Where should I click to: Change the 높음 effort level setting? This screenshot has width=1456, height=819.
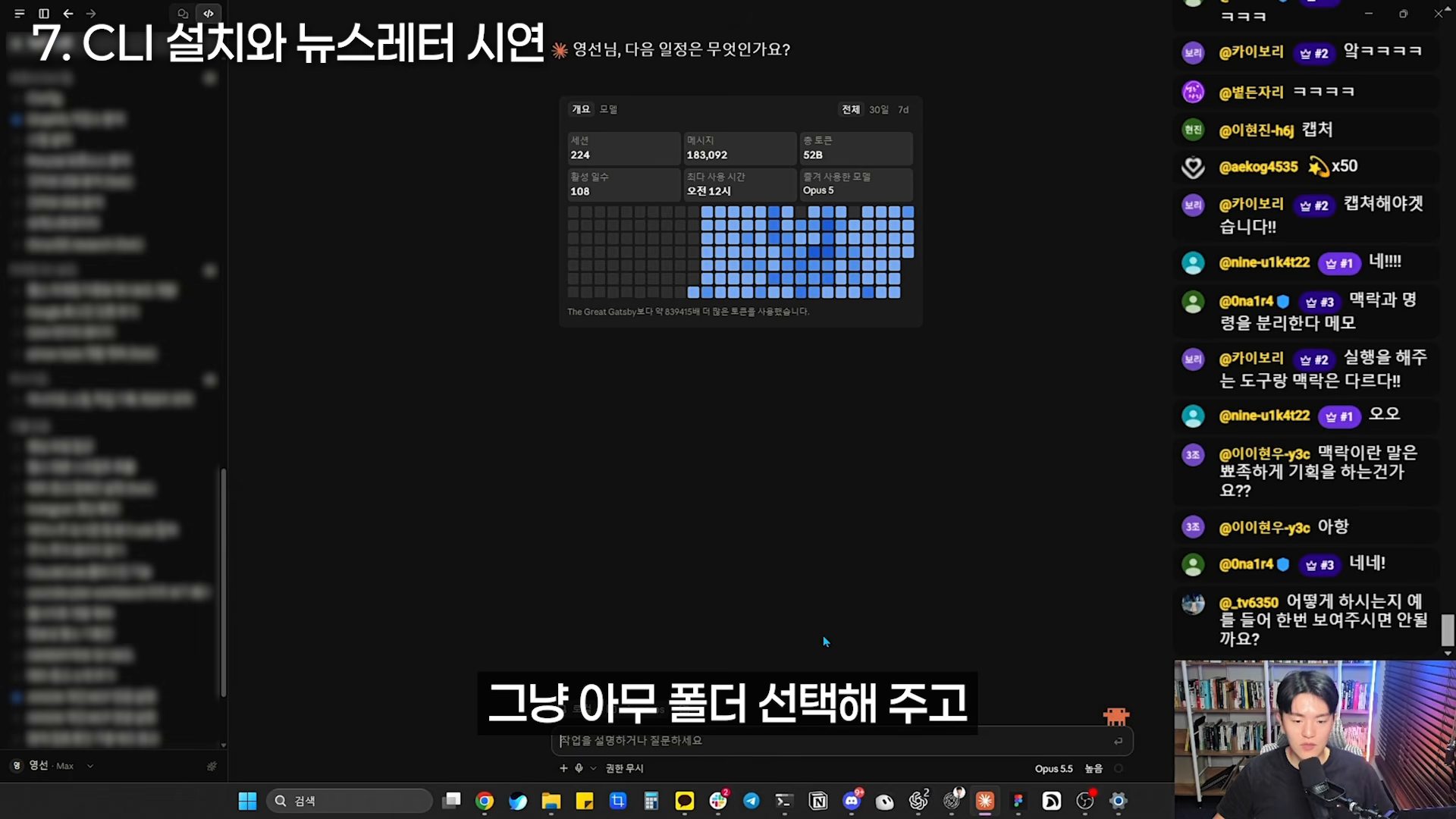(x=1094, y=769)
